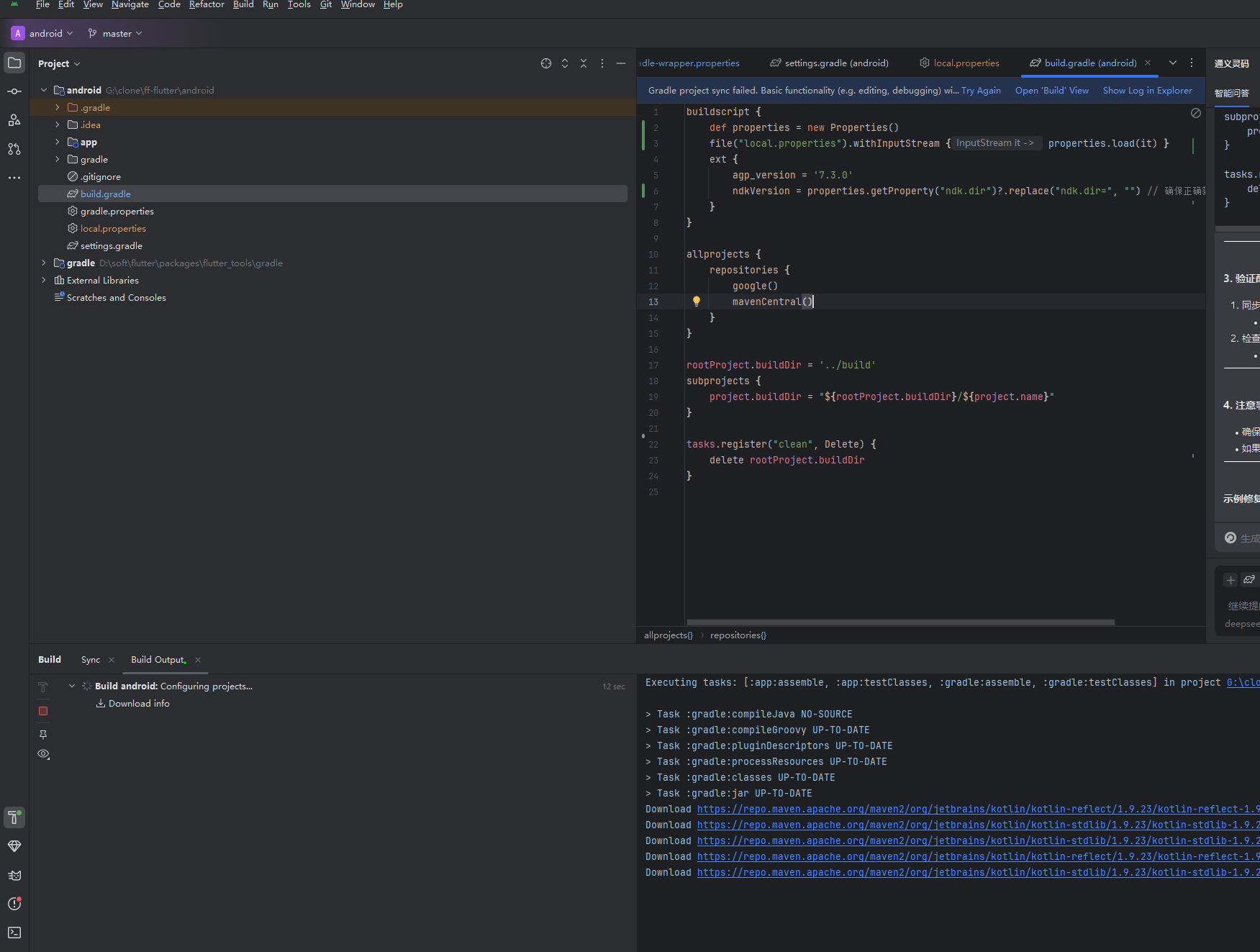The image size is (1260, 952).
Task: Collapse the Build android node in Build panel
Action: point(72,686)
